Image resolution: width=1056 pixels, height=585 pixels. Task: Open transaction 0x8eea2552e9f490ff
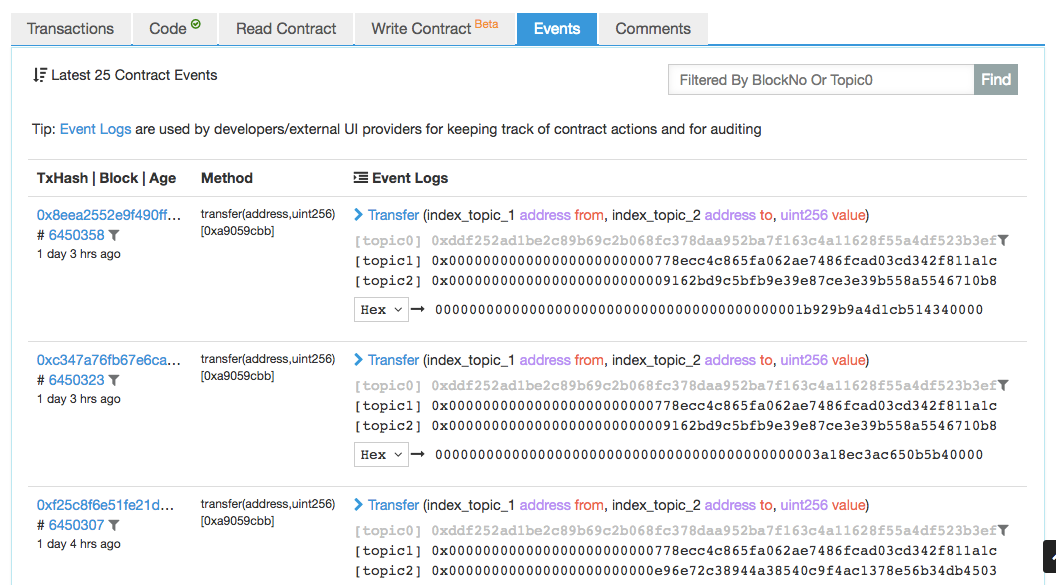(x=108, y=215)
